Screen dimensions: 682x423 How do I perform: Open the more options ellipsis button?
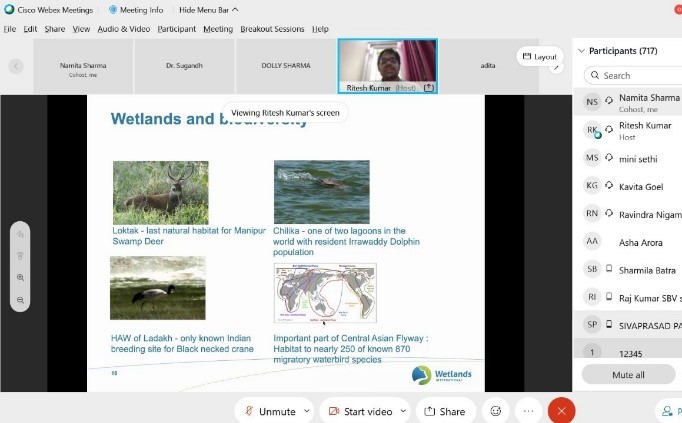point(528,411)
